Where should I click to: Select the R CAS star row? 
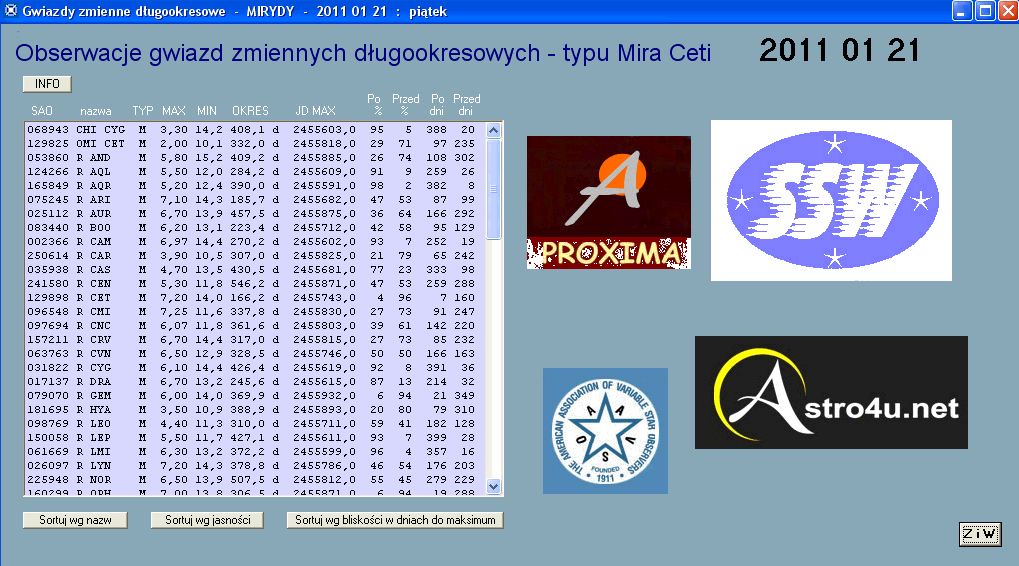255,270
